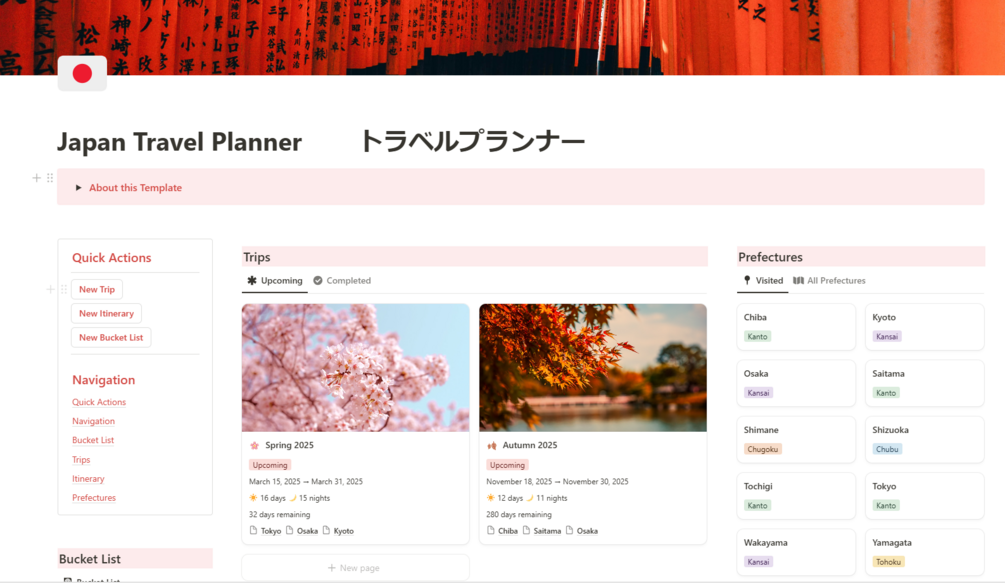Open the Spring 2025 cherry blossom thumbnail
The image size is (1005, 583).
pyautogui.click(x=355, y=368)
